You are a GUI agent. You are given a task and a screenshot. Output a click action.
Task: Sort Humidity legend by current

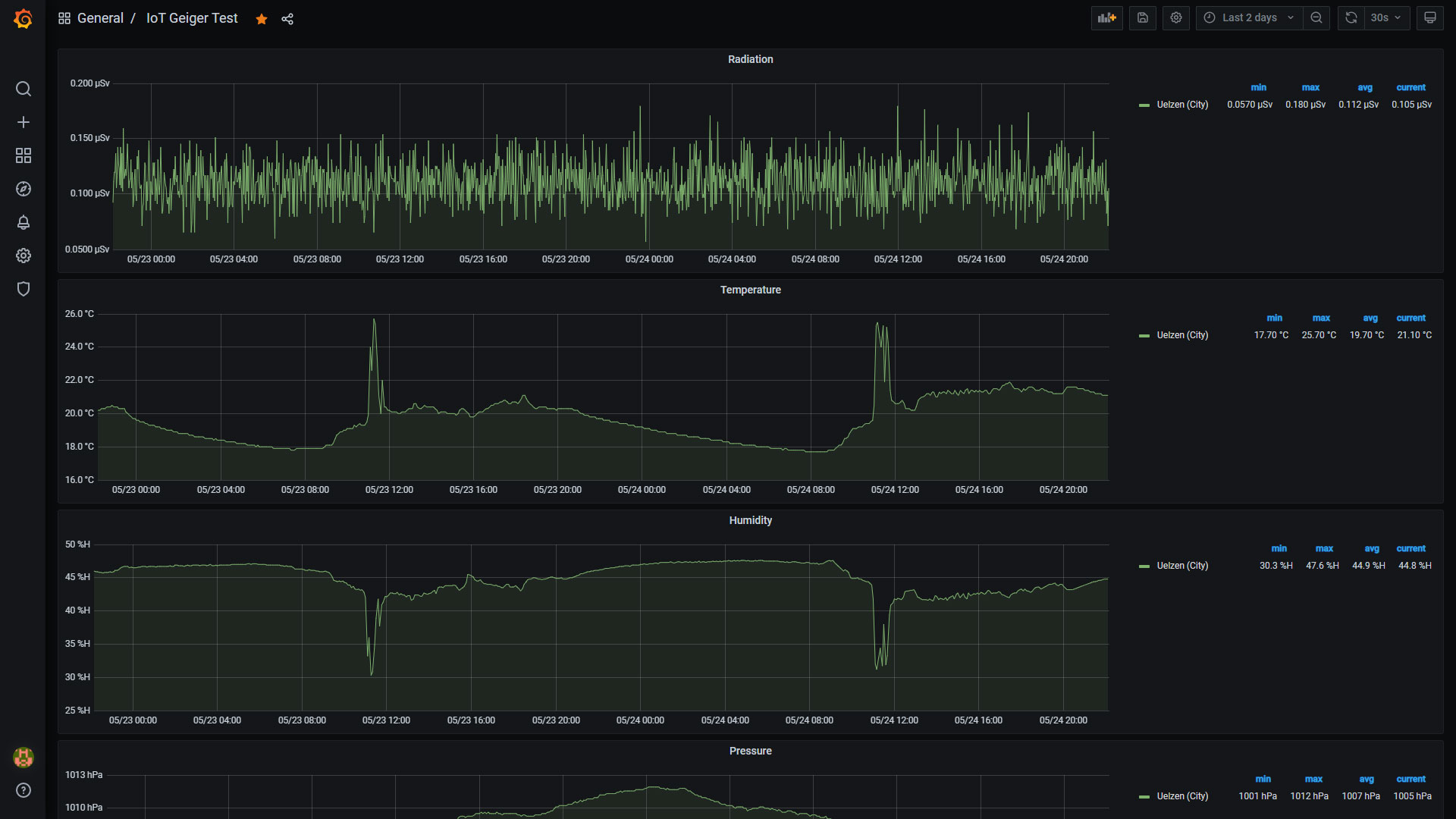coord(1411,549)
